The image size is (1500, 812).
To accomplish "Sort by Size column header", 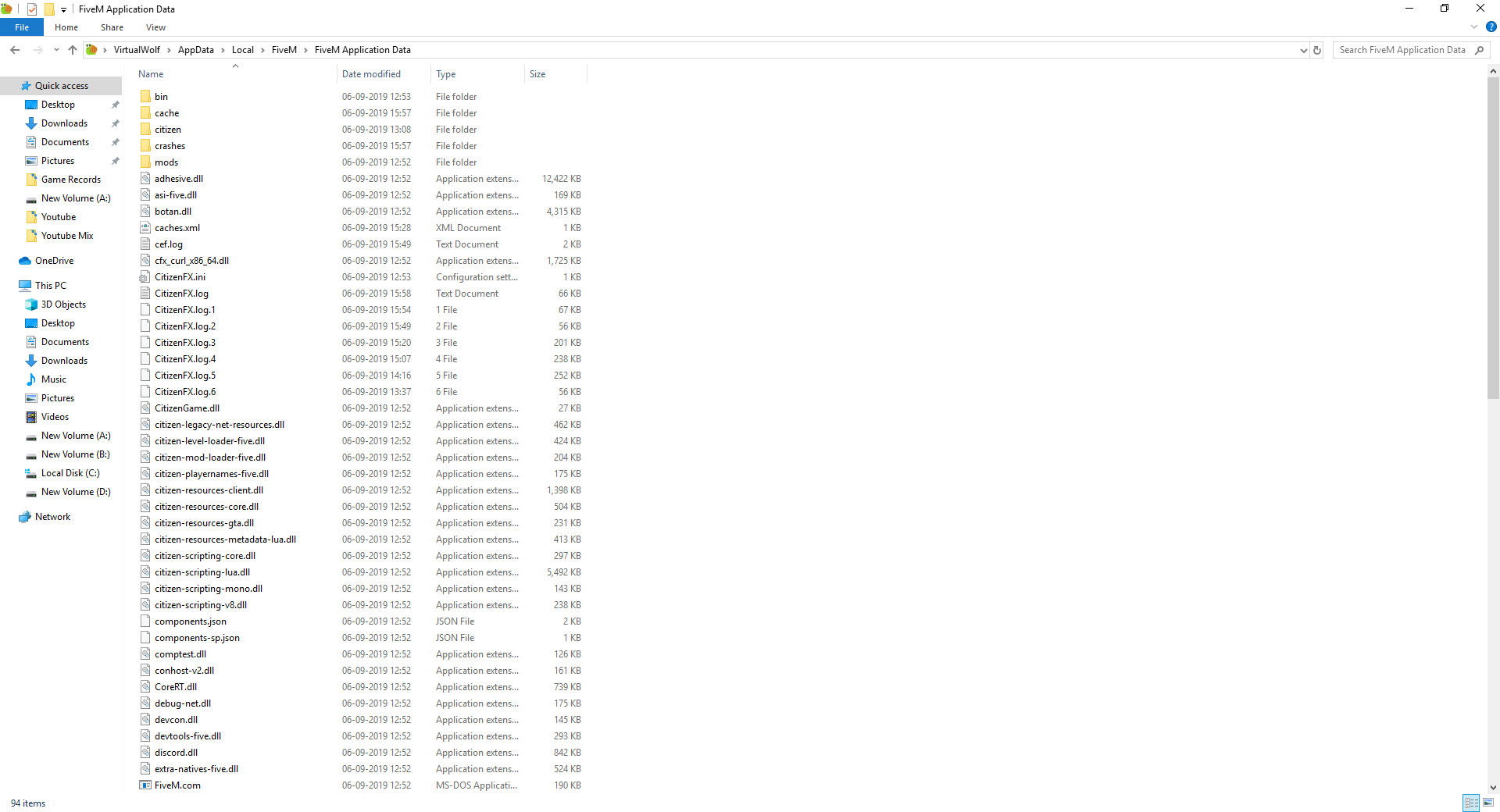I will pyautogui.click(x=555, y=74).
